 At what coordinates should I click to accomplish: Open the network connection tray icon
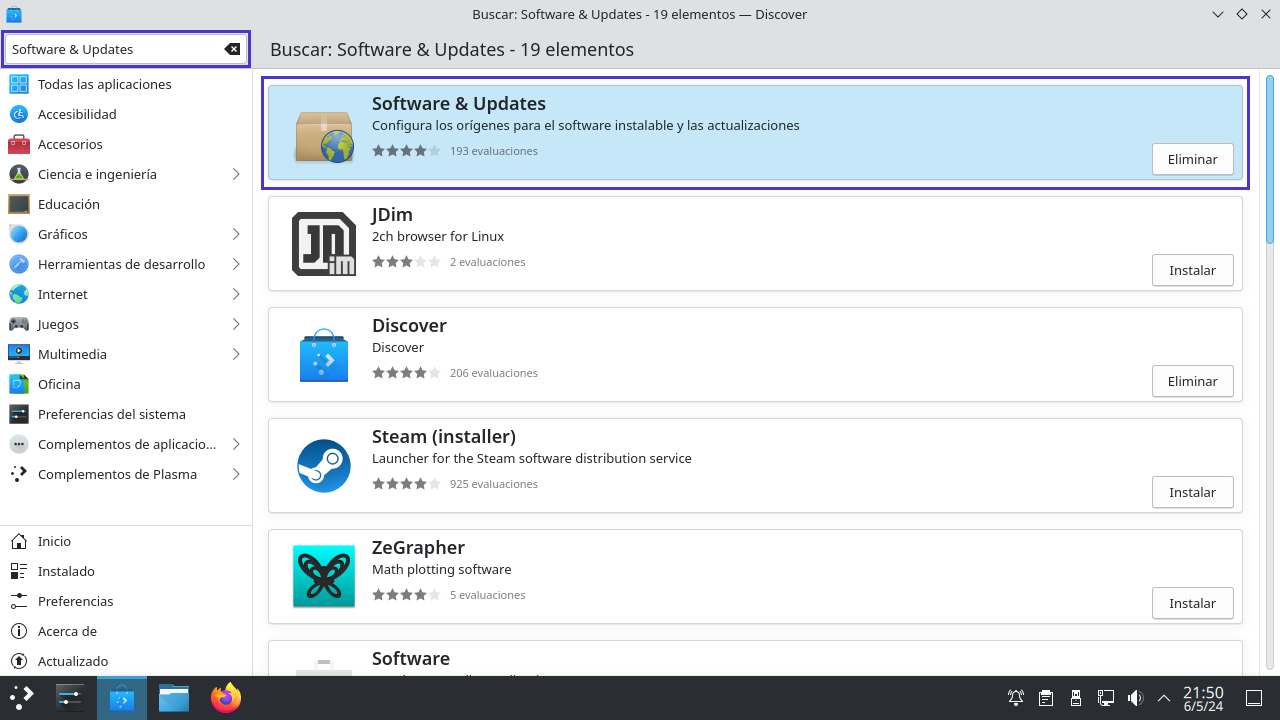pos(1106,698)
